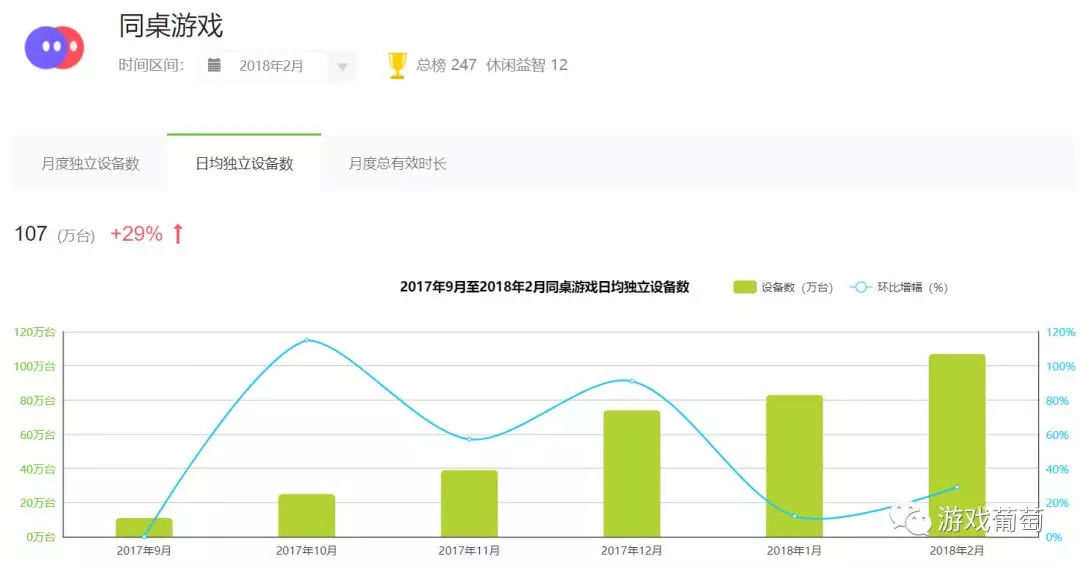Open the 月度总有效时长 tab

[x=397, y=163]
